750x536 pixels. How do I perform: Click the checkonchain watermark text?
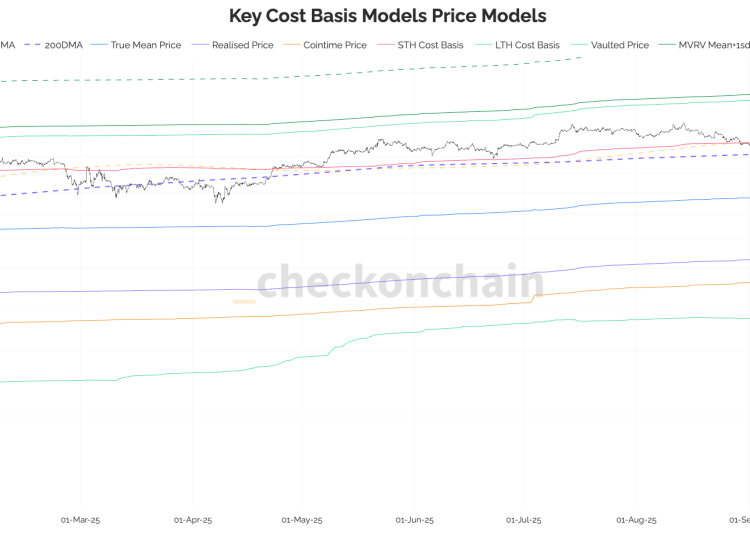400,283
